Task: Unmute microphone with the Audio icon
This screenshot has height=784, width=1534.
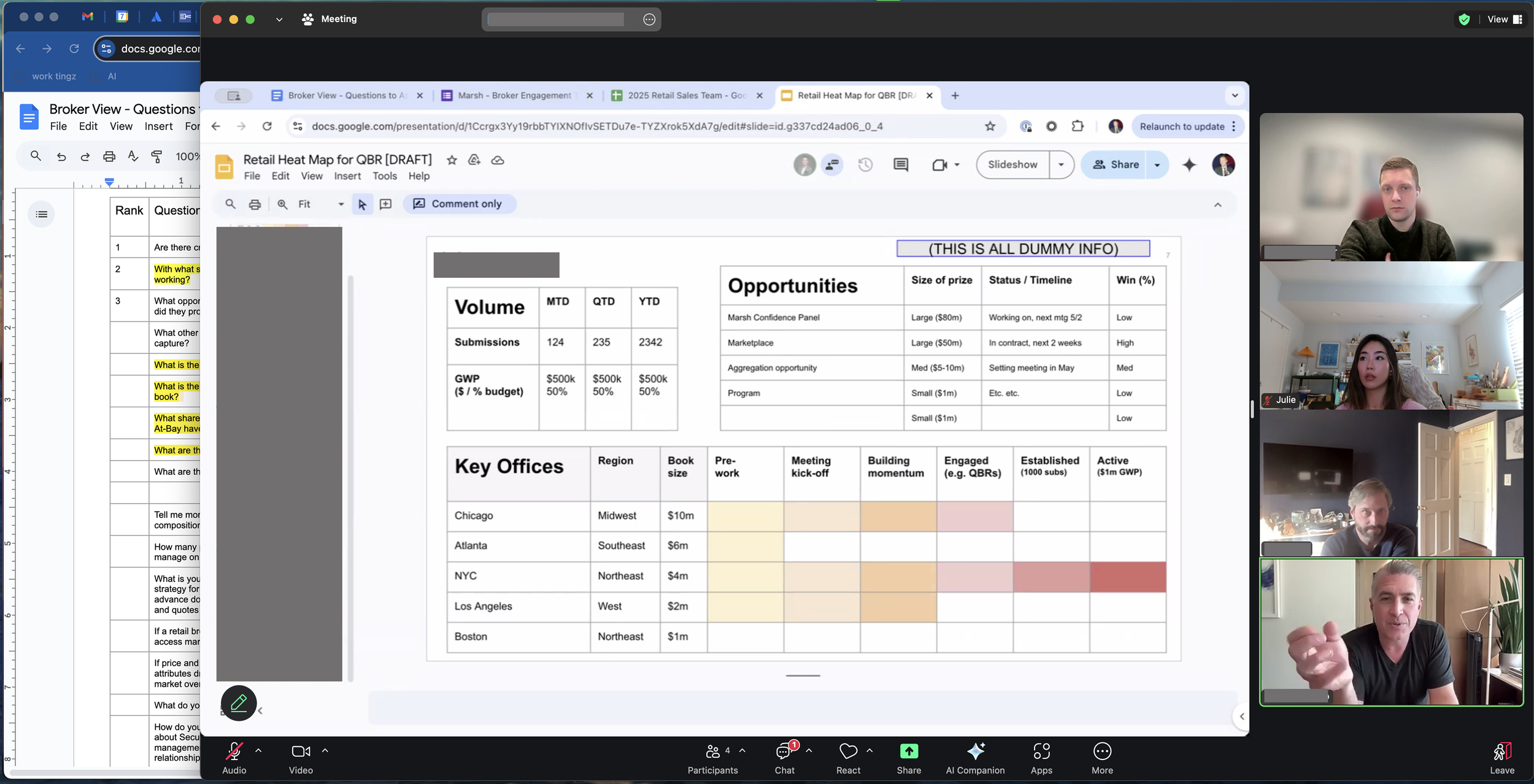Action: [x=234, y=752]
